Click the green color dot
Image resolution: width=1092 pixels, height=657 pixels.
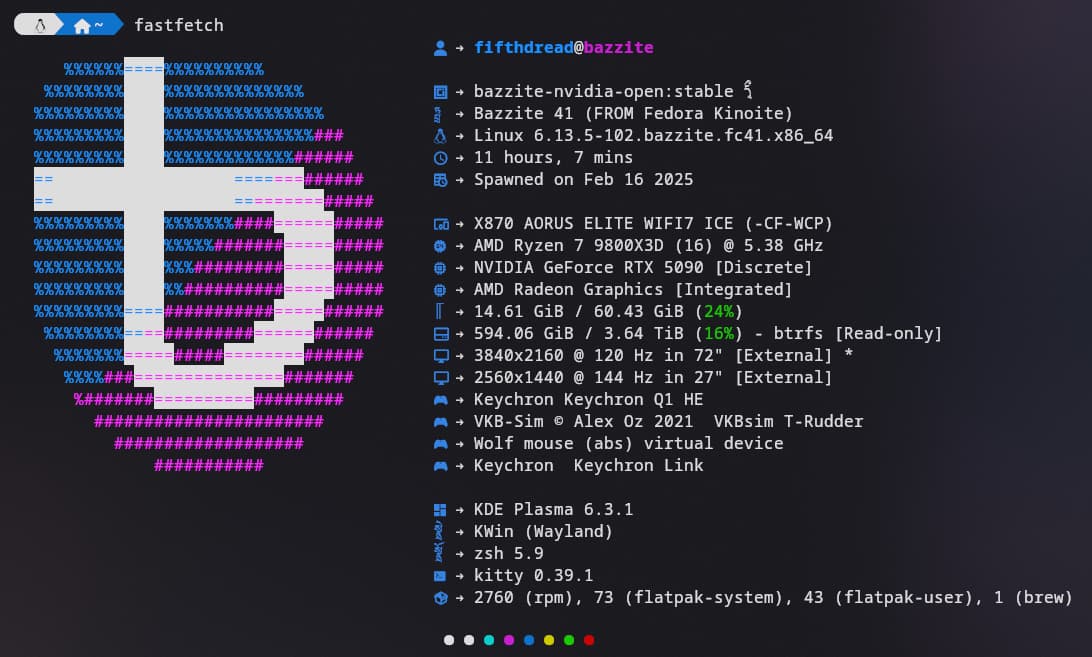pyautogui.click(x=569, y=640)
